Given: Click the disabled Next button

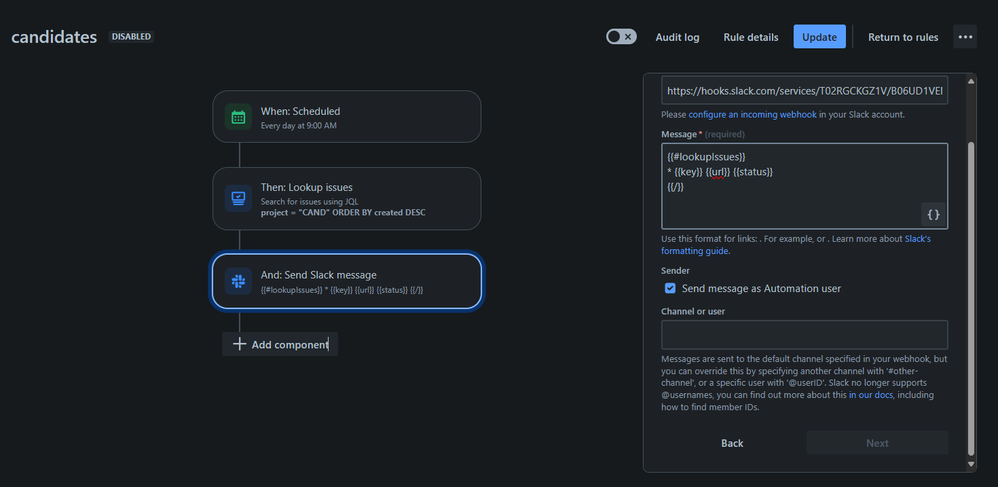Looking at the screenshot, I should [x=877, y=443].
